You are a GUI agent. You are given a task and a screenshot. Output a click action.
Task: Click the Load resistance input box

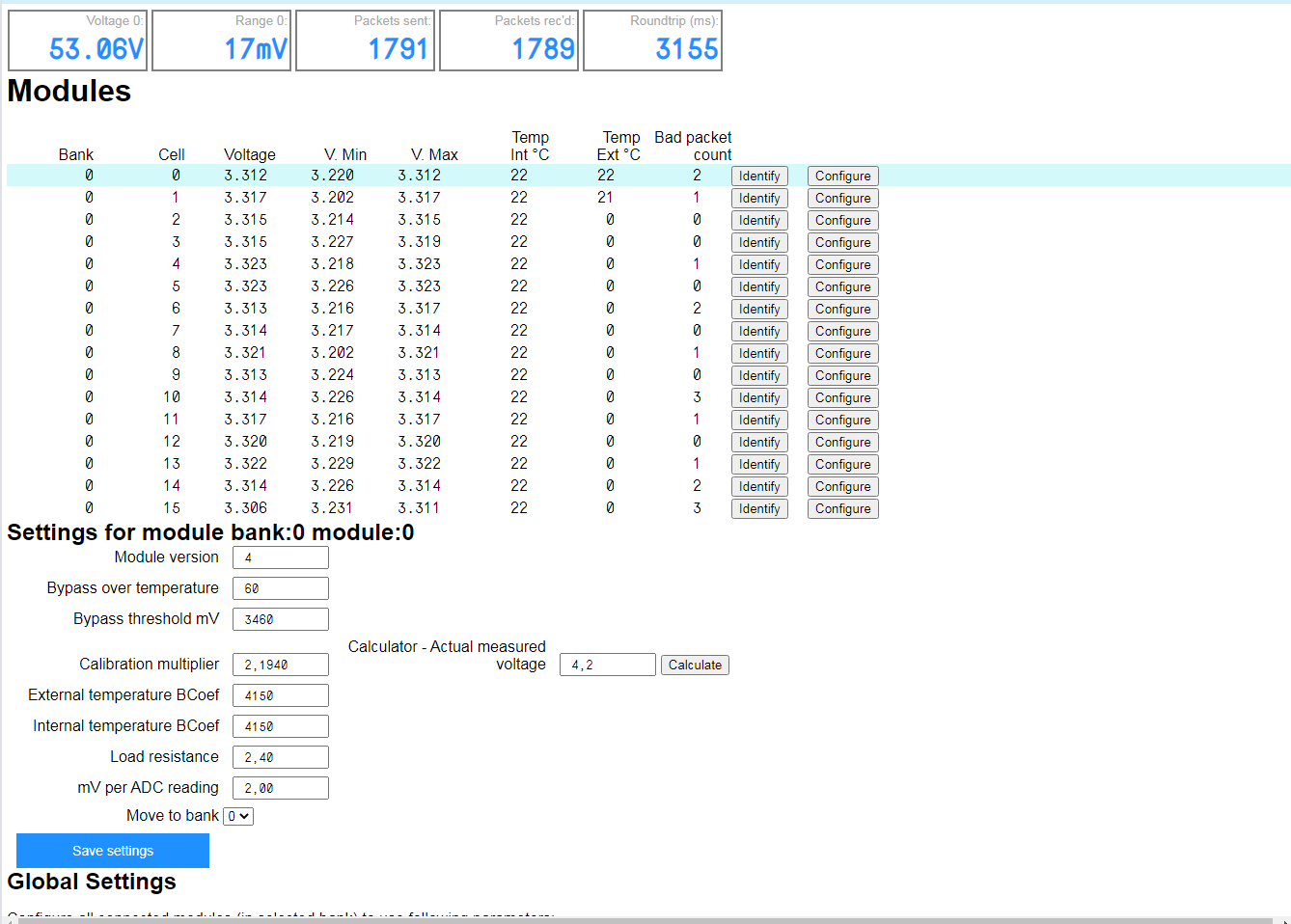tap(280, 757)
